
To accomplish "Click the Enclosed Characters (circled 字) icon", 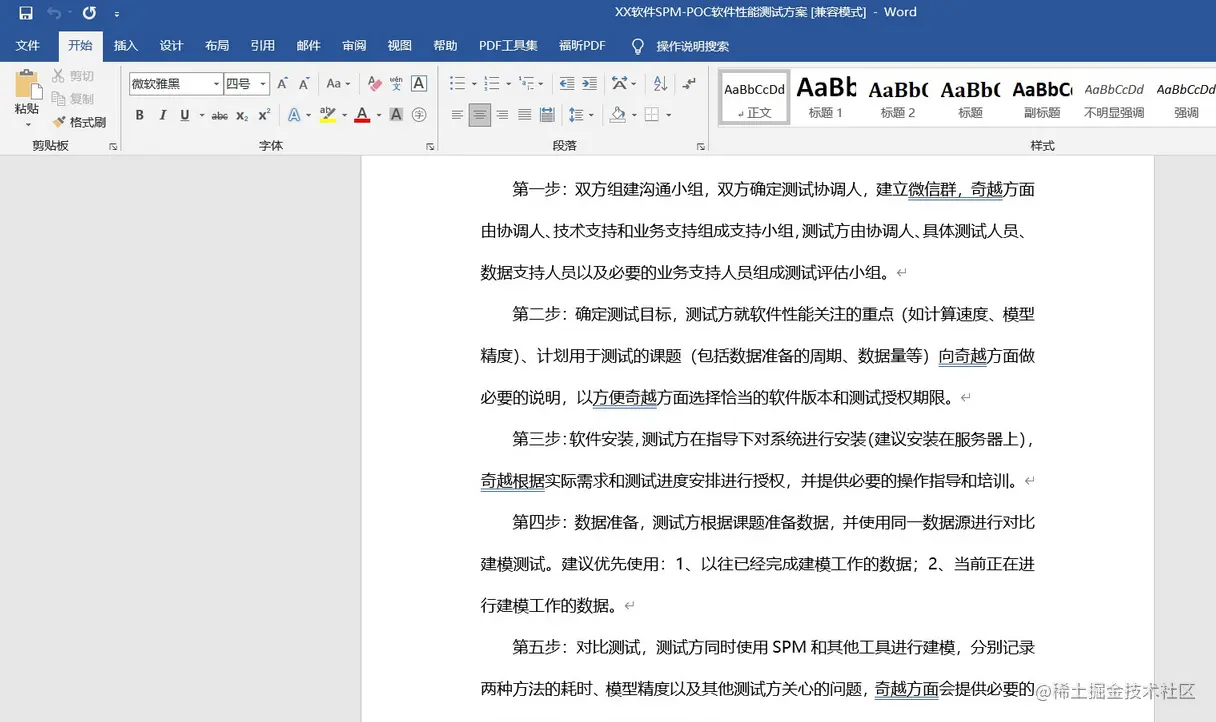I will coord(419,115).
